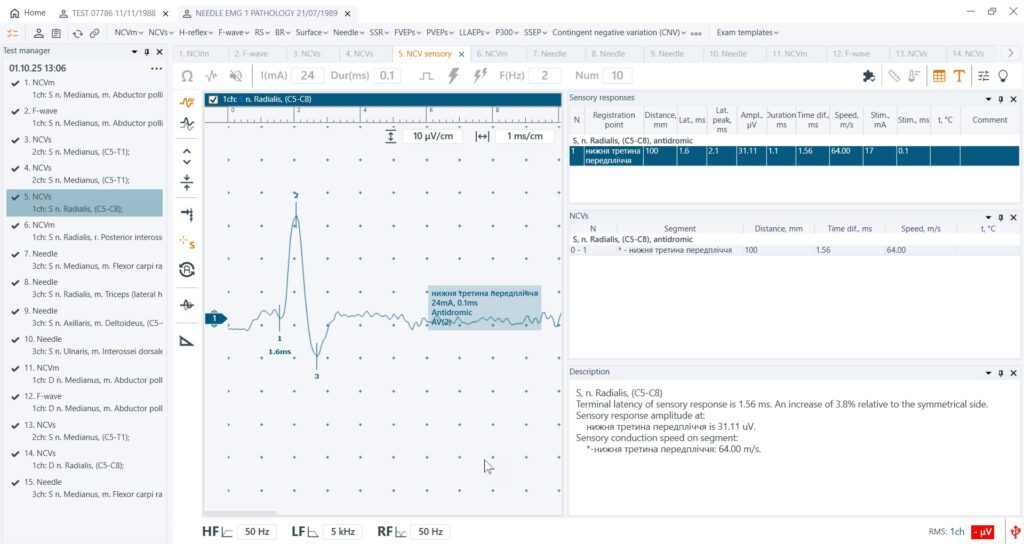The height and width of the screenshot is (544, 1024).
Task: Click the single lightning bolt stimulus icon
Action: point(453,76)
